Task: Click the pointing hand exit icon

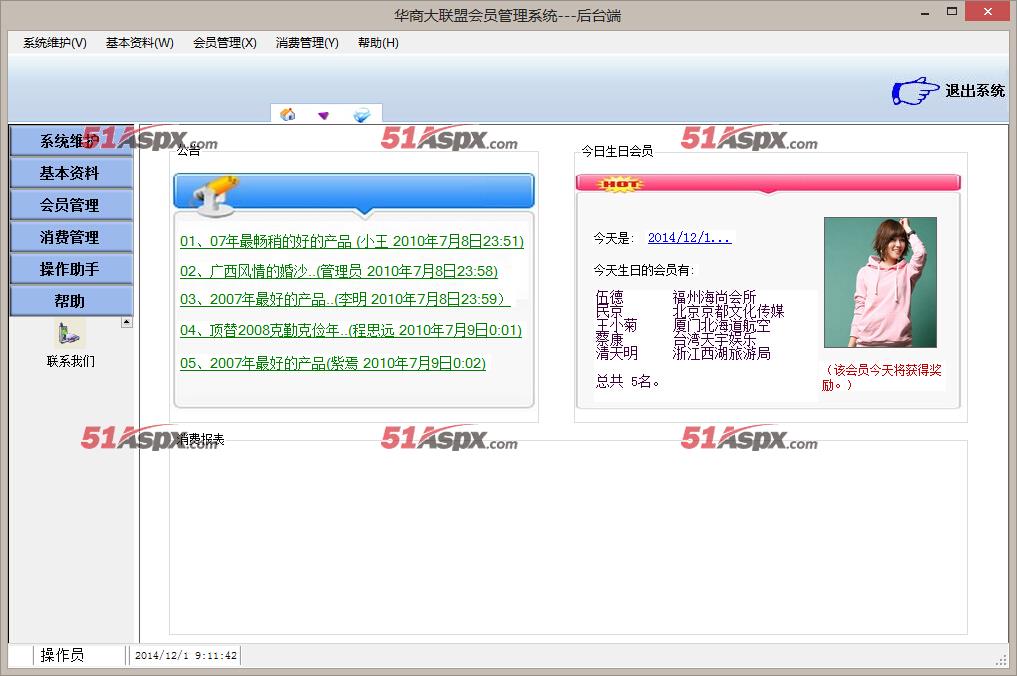Action: (915, 91)
